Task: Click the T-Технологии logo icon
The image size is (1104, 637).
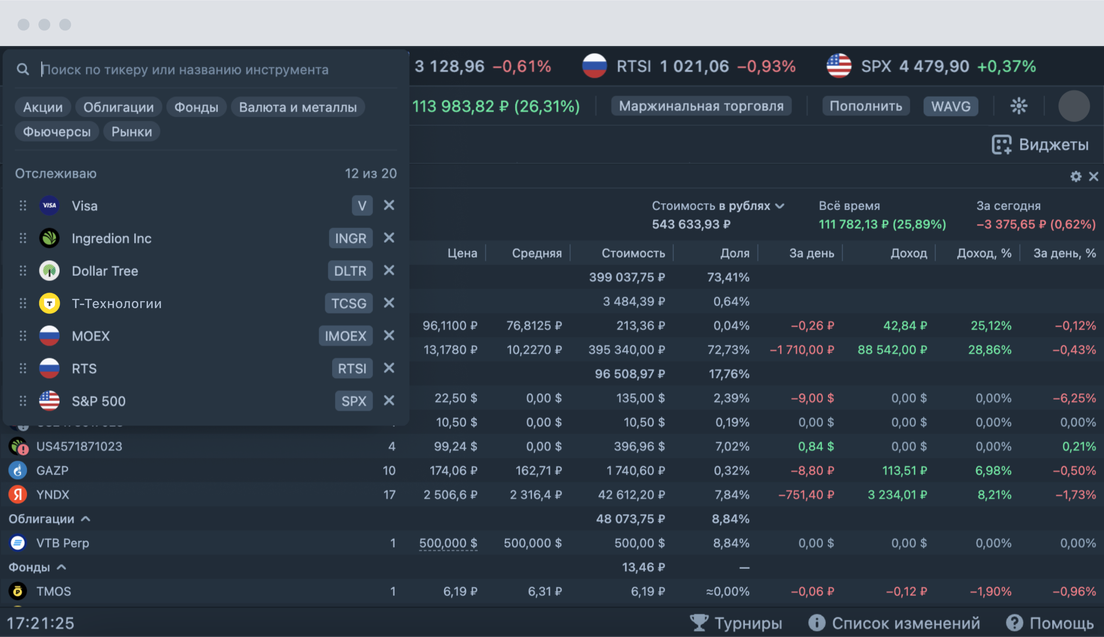Action: click(49, 303)
